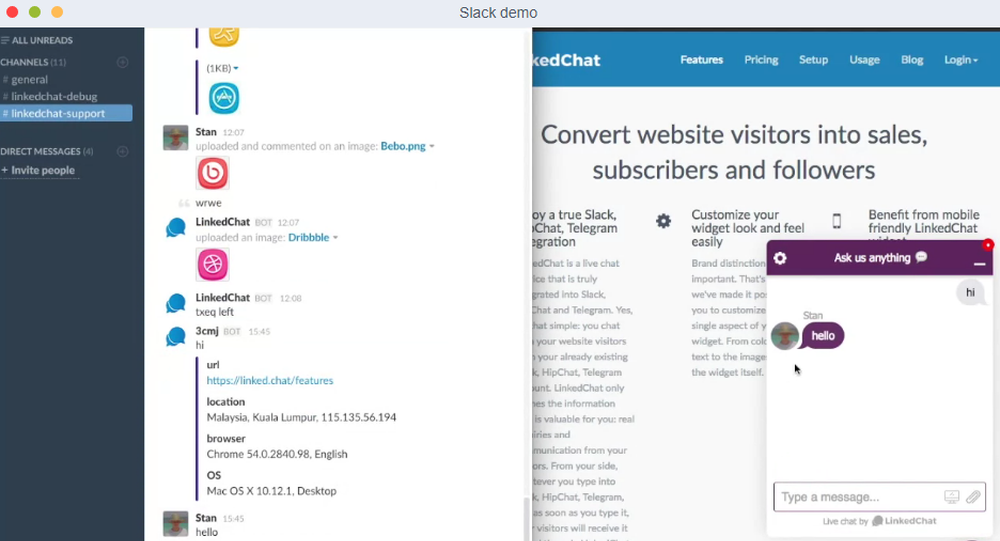Click the Live chat by LinkedChat link
1000x541 pixels.
click(x=879, y=521)
